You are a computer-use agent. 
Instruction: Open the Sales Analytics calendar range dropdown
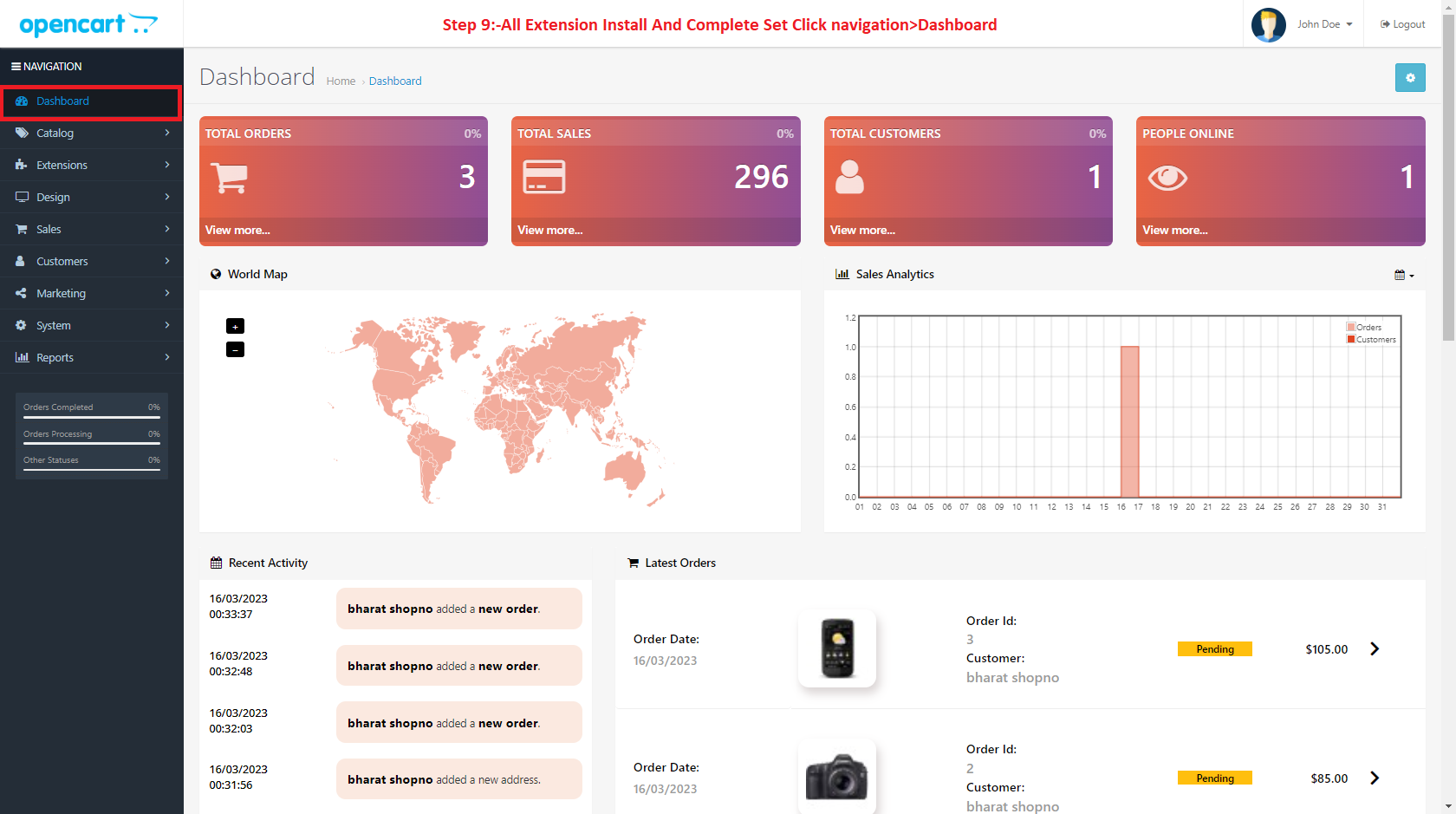click(x=1403, y=275)
